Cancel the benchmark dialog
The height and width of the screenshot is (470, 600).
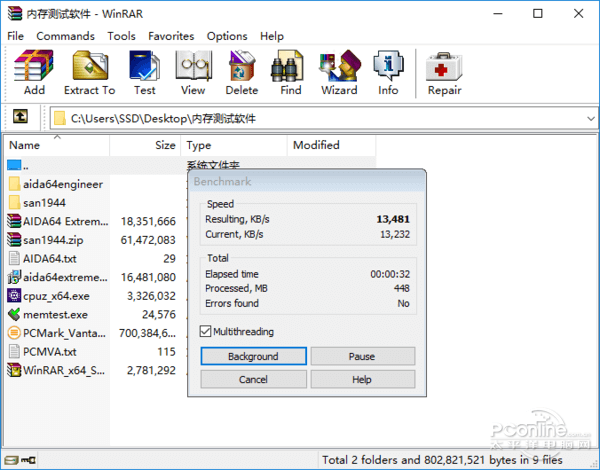pyautogui.click(x=253, y=380)
